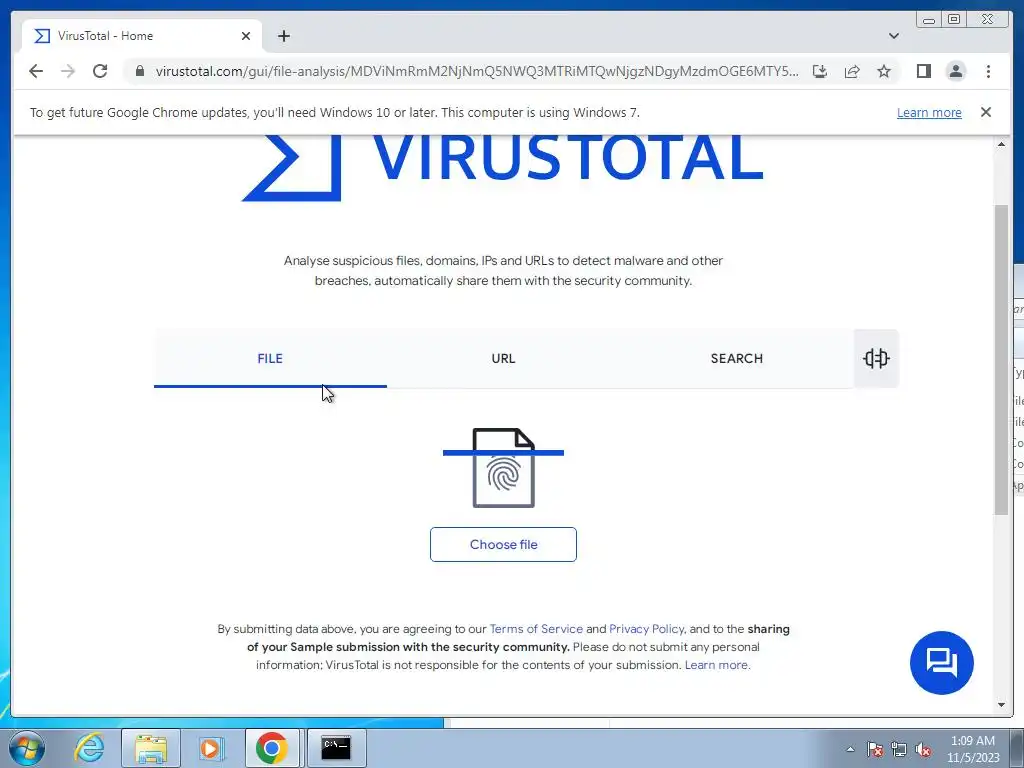Viewport: 1024px width, 768px height.
Task: Launch Internet Explorer from taskbar
Action: [89, 748]
